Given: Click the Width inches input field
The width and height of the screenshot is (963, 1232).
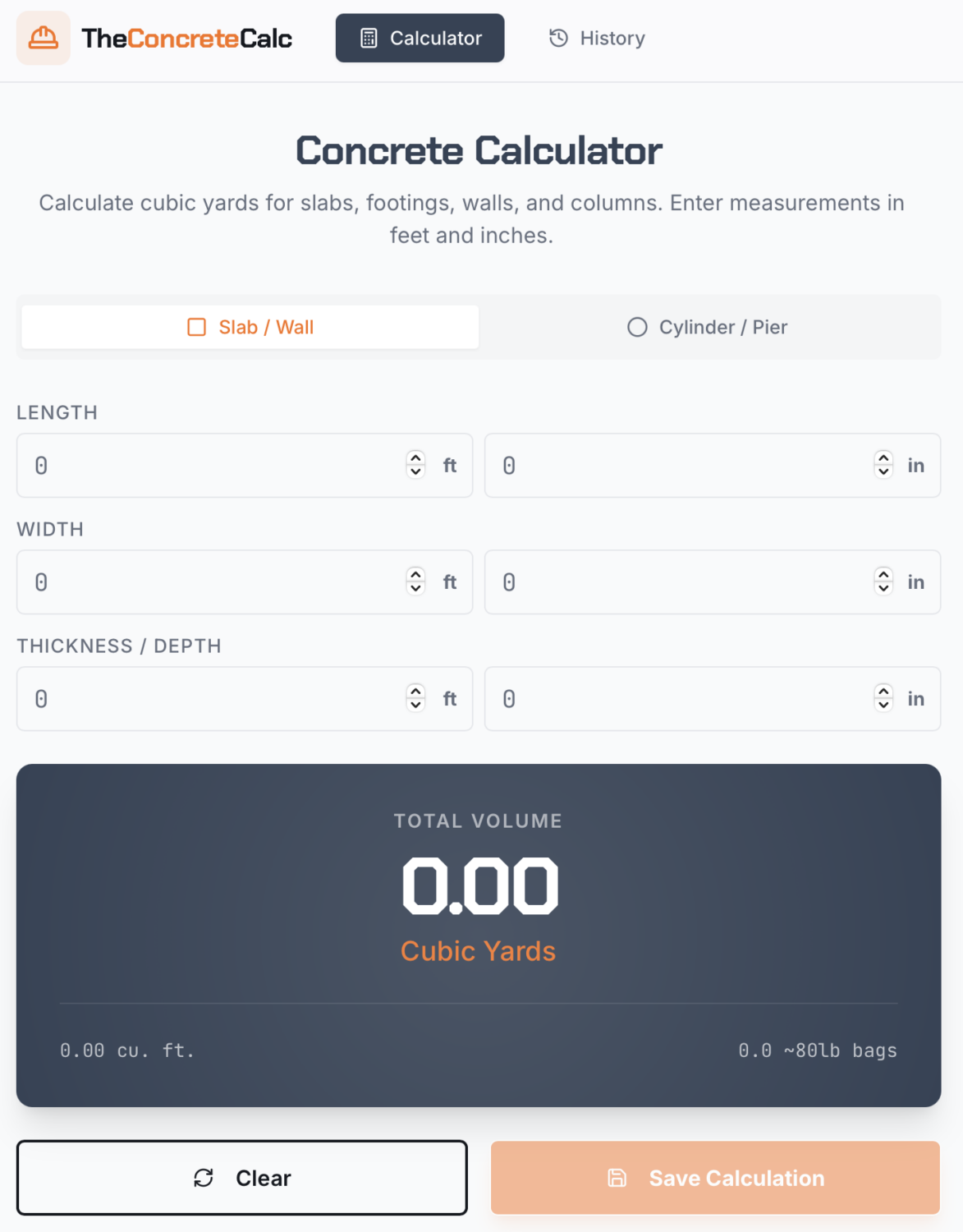Looking at the screenshot, I should click(681, 582).
